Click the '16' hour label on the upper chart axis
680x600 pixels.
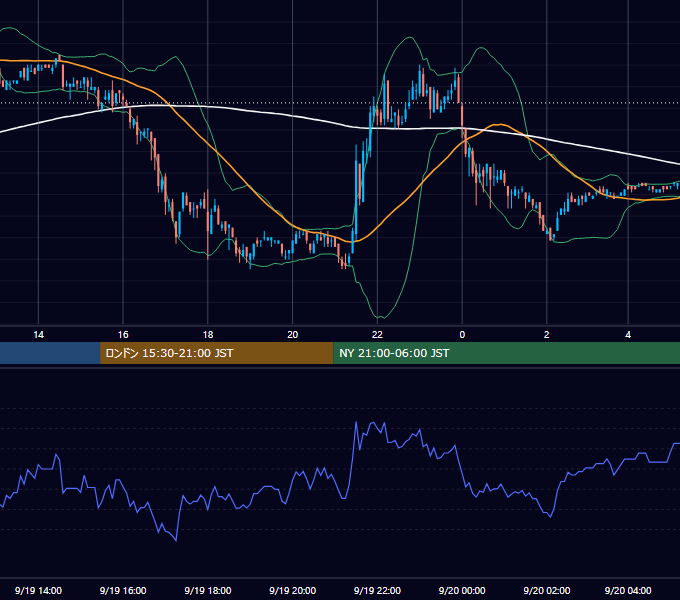(x=123, y=335)
